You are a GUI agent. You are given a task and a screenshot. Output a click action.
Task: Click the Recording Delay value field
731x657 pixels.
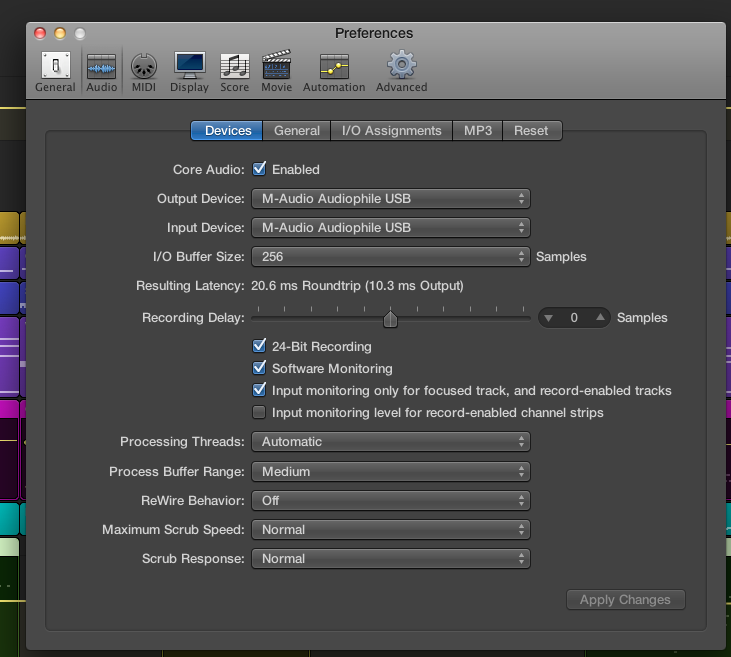click(x=574, y=318)
